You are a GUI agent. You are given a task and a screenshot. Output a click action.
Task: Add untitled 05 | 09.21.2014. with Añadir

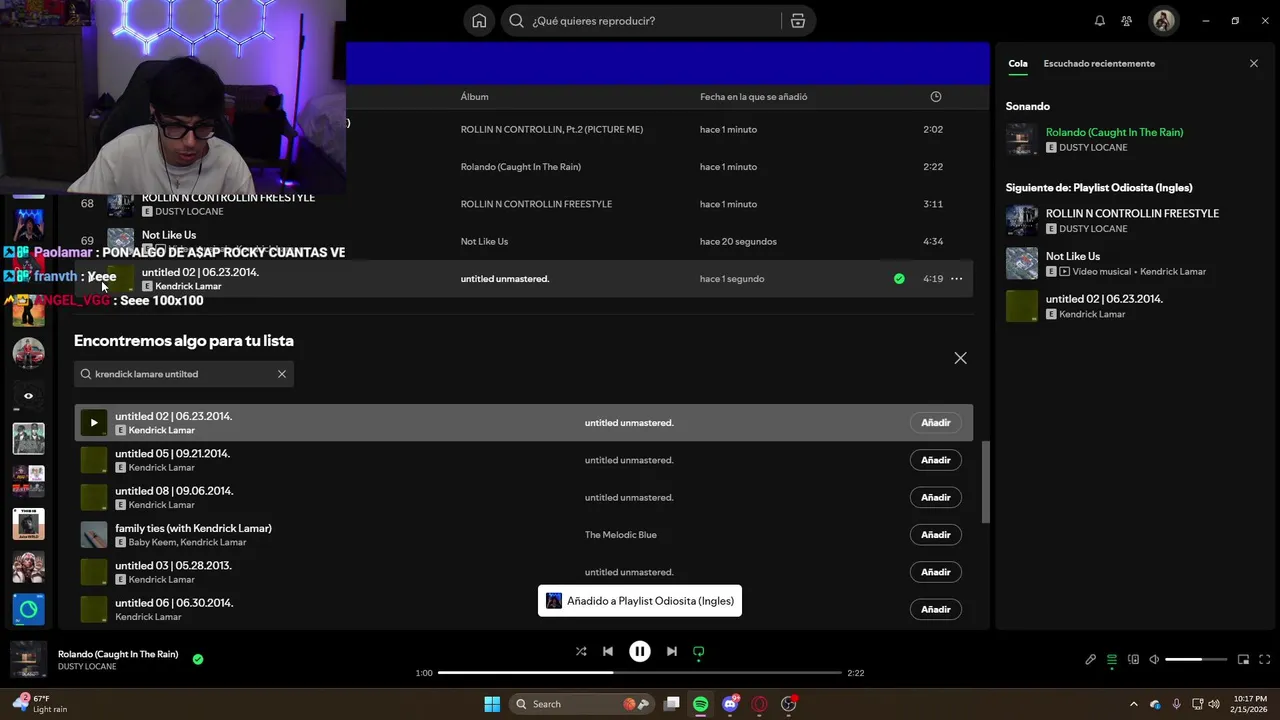click(x=935, y=460)
